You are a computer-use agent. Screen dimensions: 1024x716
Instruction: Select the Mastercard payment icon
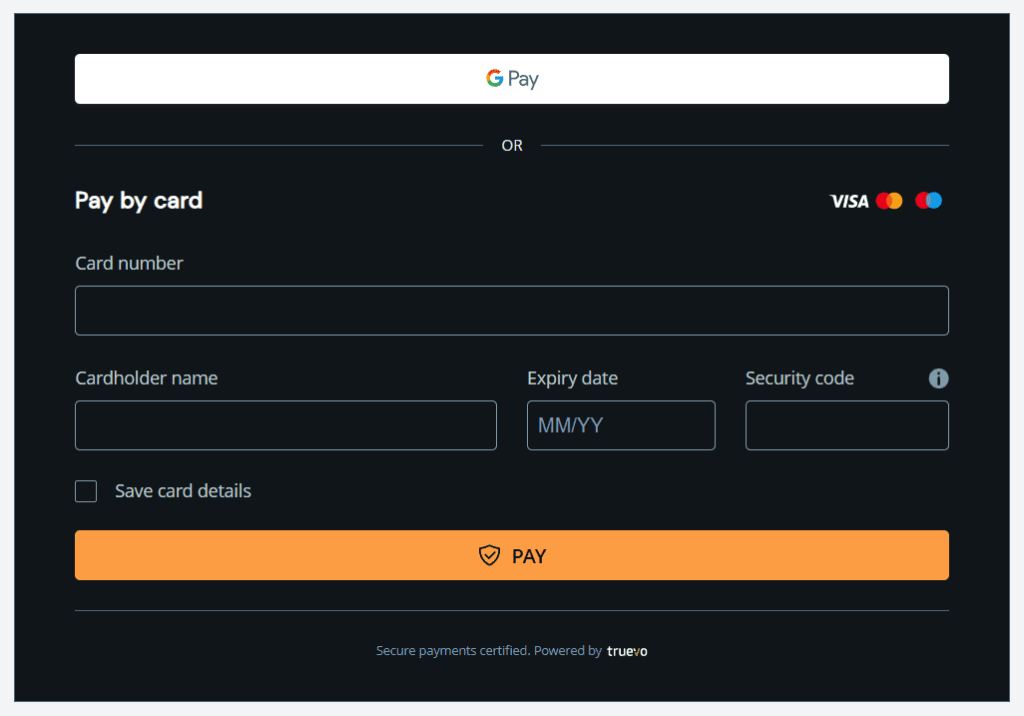(x=890, y=200)
